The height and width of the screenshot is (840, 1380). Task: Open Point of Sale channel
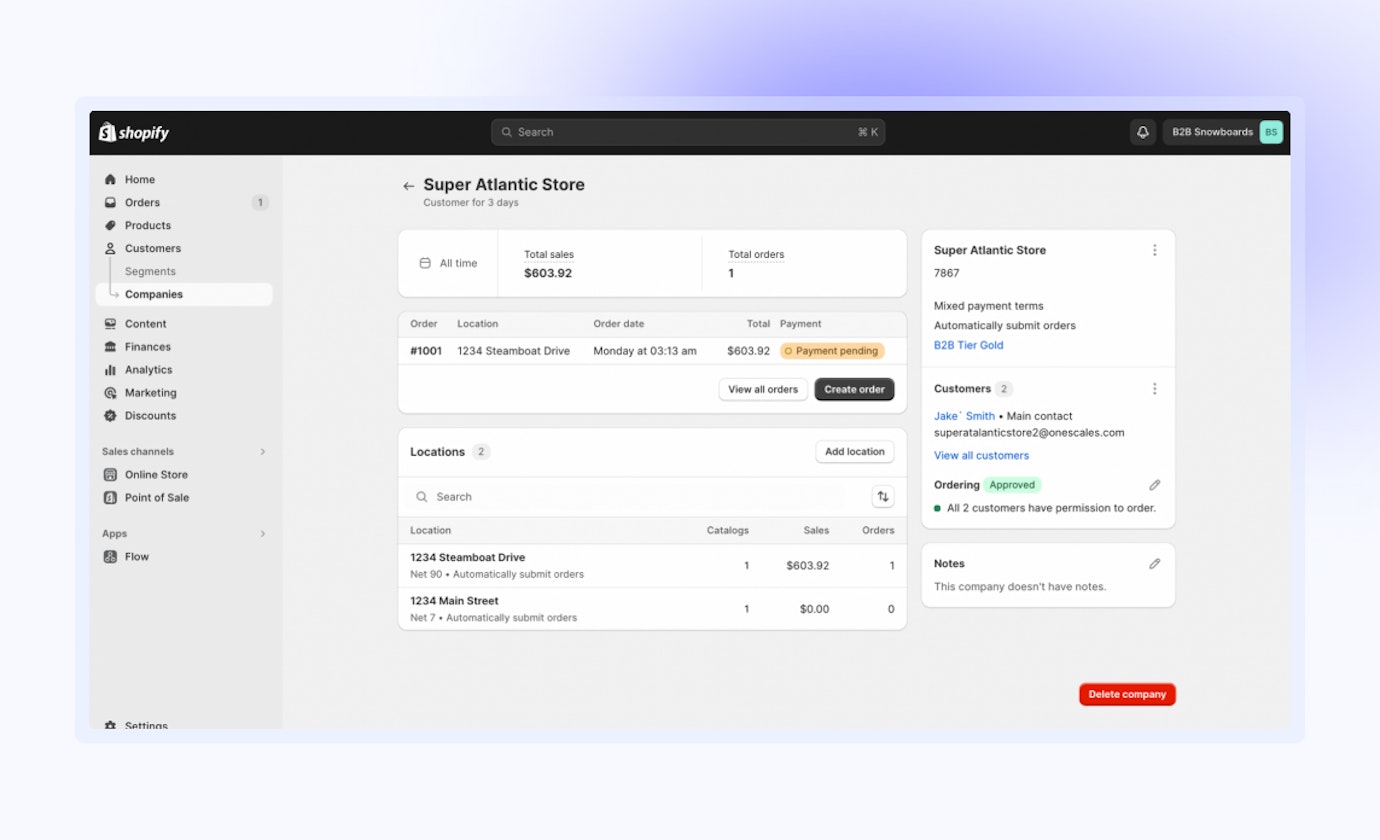tap(157, 498)
